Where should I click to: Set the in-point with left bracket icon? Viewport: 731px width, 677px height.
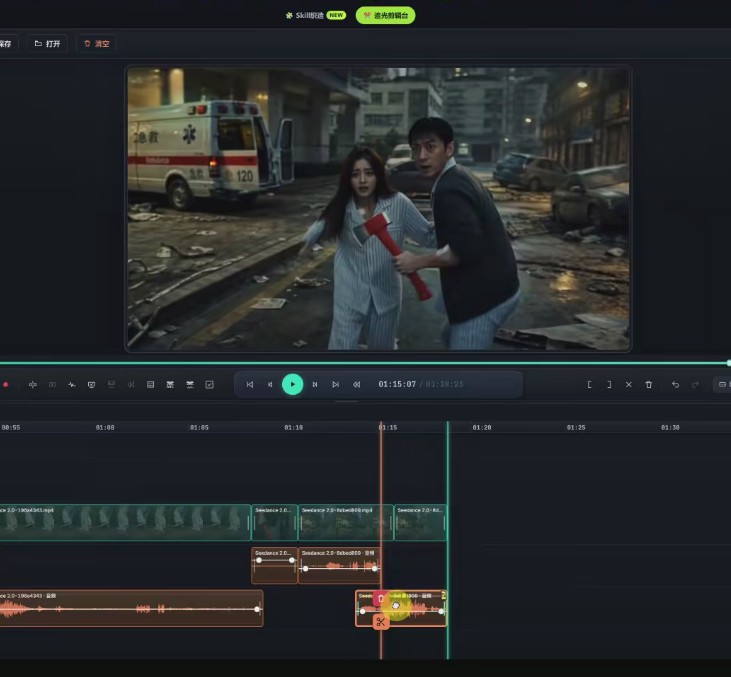(x=589, y=385)
